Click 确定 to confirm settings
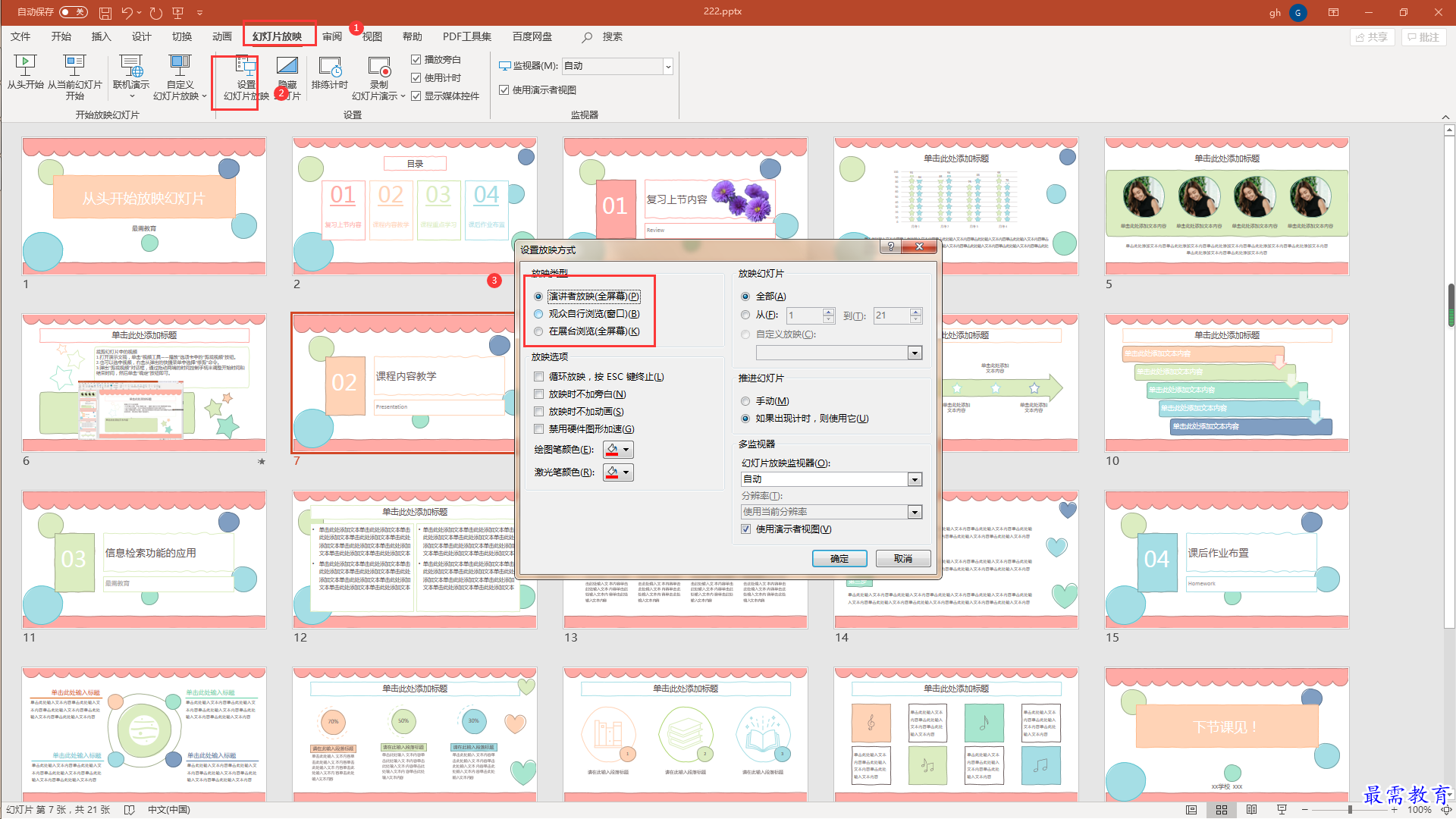The image size is (1456, 819). (x=839, y=559)
